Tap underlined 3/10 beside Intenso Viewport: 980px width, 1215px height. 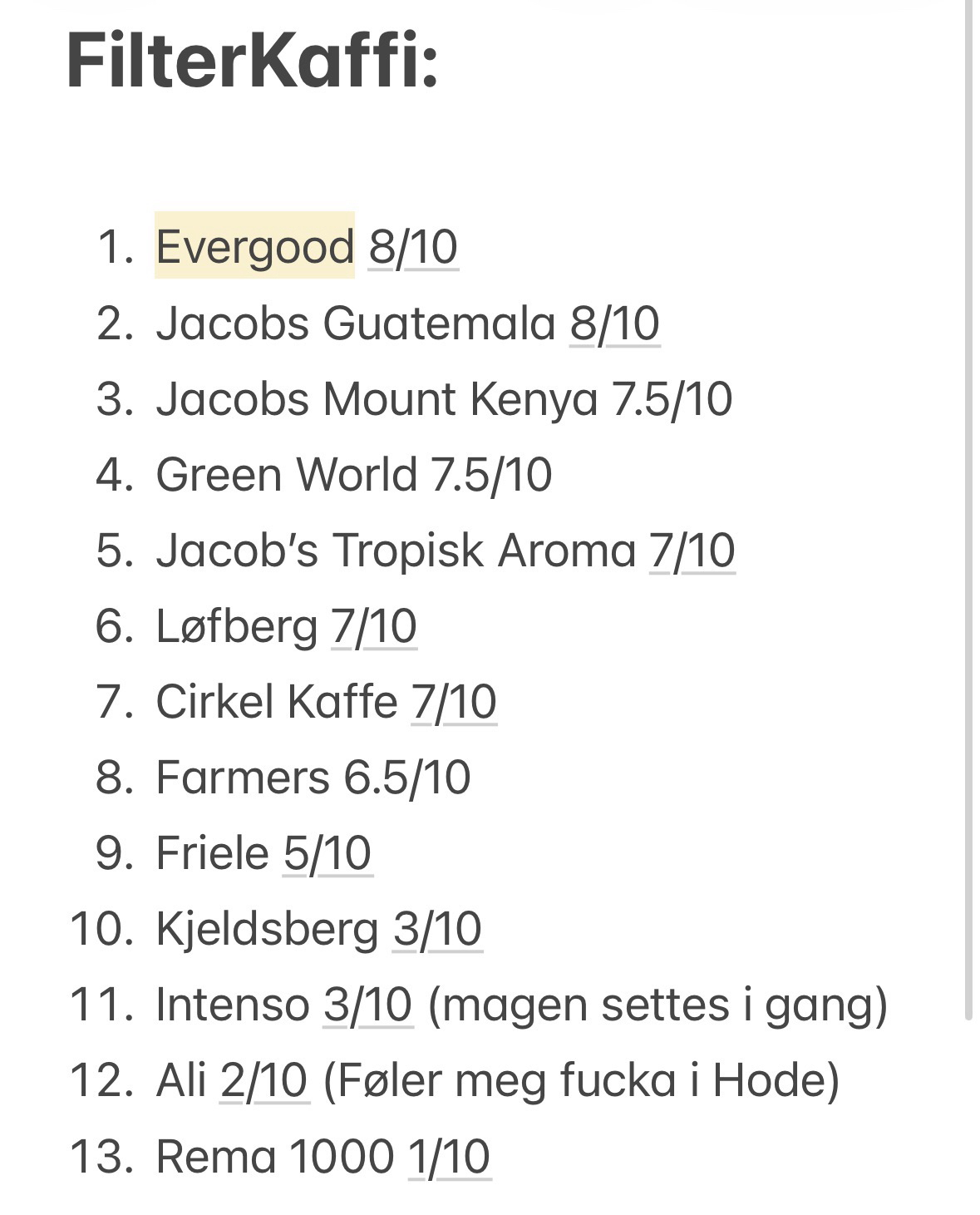[367, 1005]
